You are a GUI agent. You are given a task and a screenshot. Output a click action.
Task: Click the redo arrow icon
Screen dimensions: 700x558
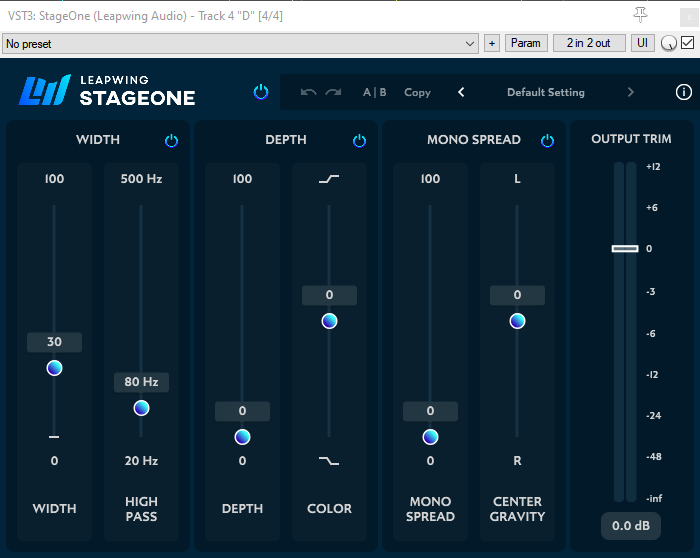[333, 92]
